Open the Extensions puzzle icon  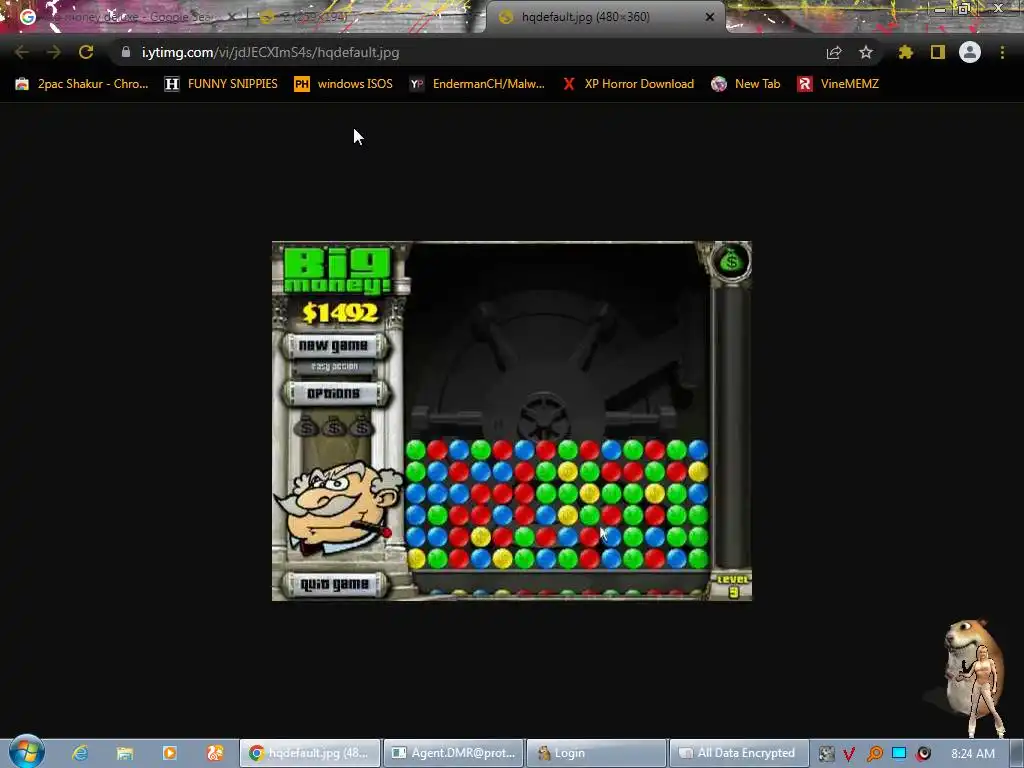pos(906,52)
